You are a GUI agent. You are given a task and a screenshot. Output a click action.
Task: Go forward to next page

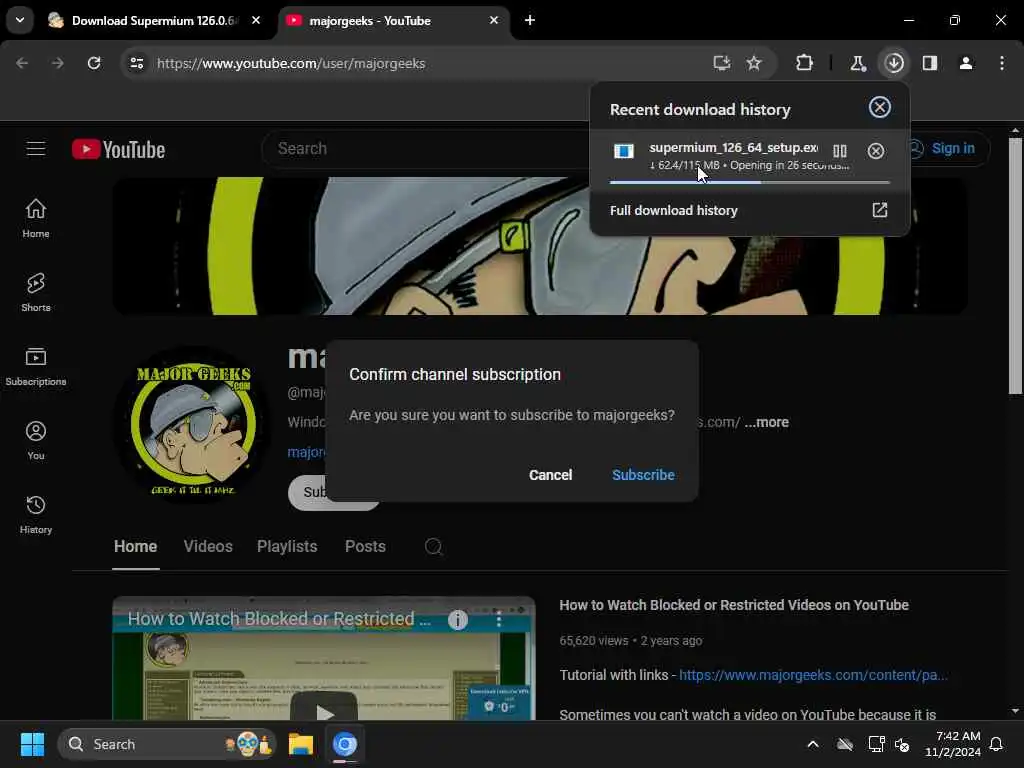(x=57, y=63)
